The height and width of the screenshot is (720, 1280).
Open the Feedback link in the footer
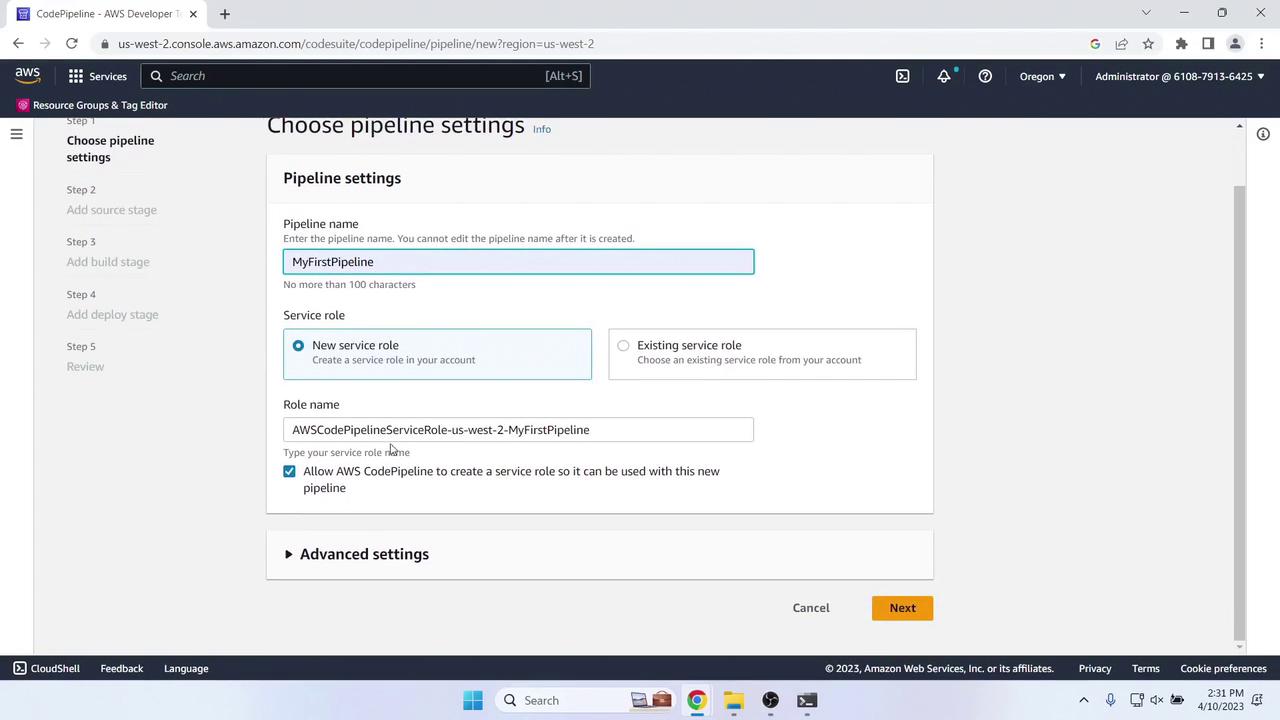[x=122, y=669]
